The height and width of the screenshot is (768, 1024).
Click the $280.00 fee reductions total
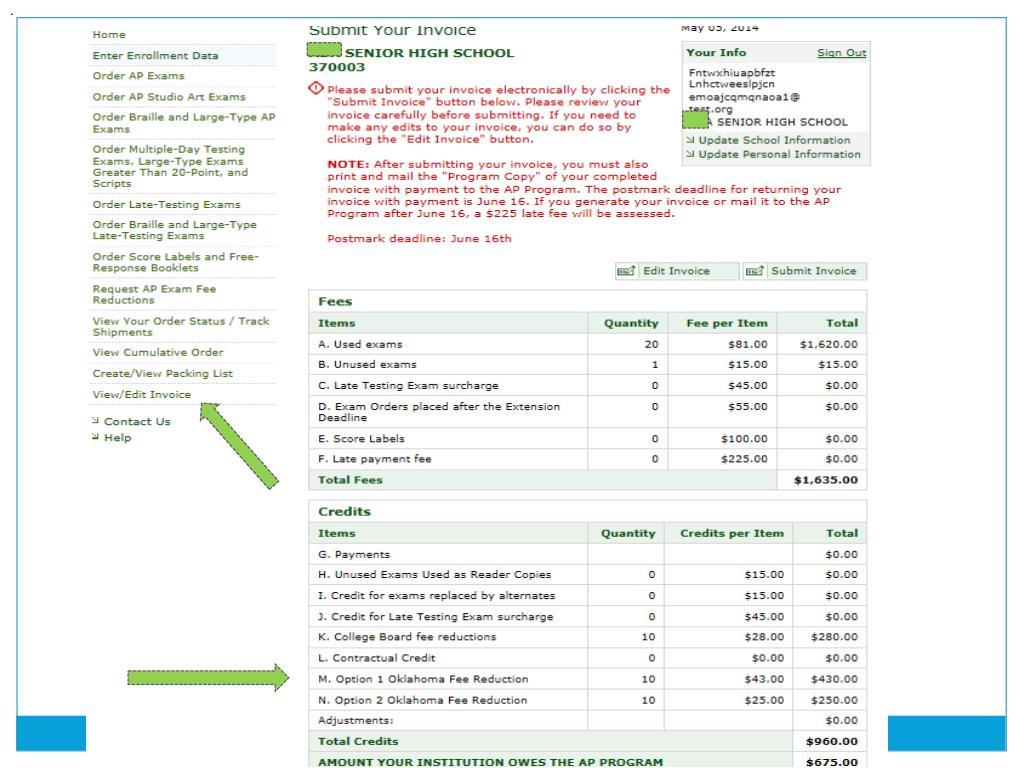pos(834,637)
